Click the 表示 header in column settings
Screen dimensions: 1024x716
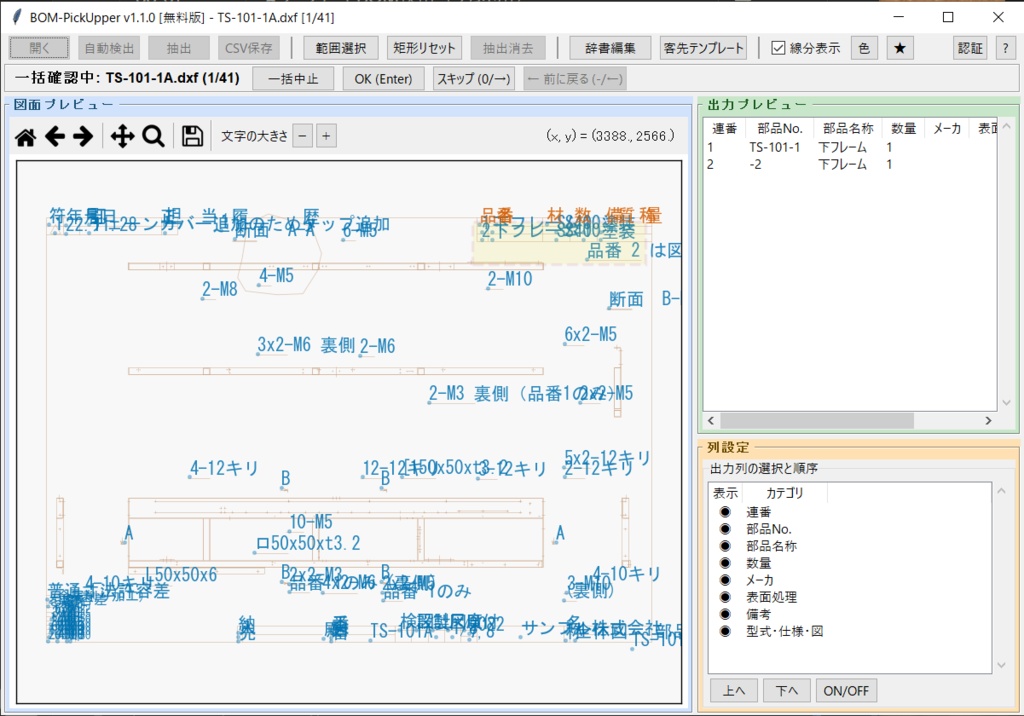point(725,493)
